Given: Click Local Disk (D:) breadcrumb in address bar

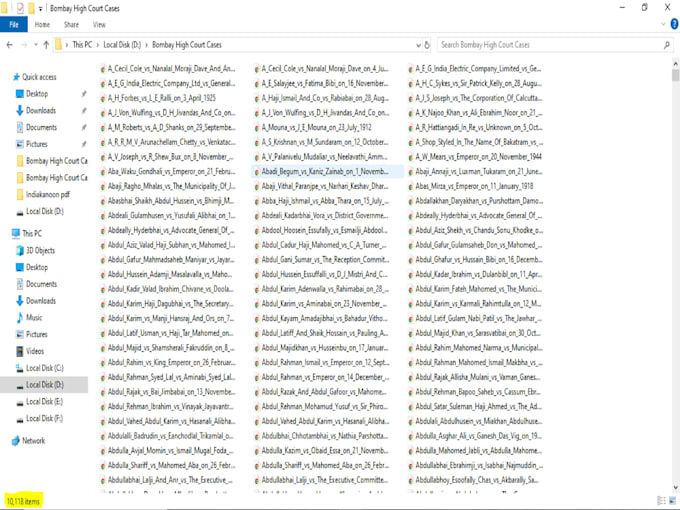Looking at the screenshot, I should point(122,45).
